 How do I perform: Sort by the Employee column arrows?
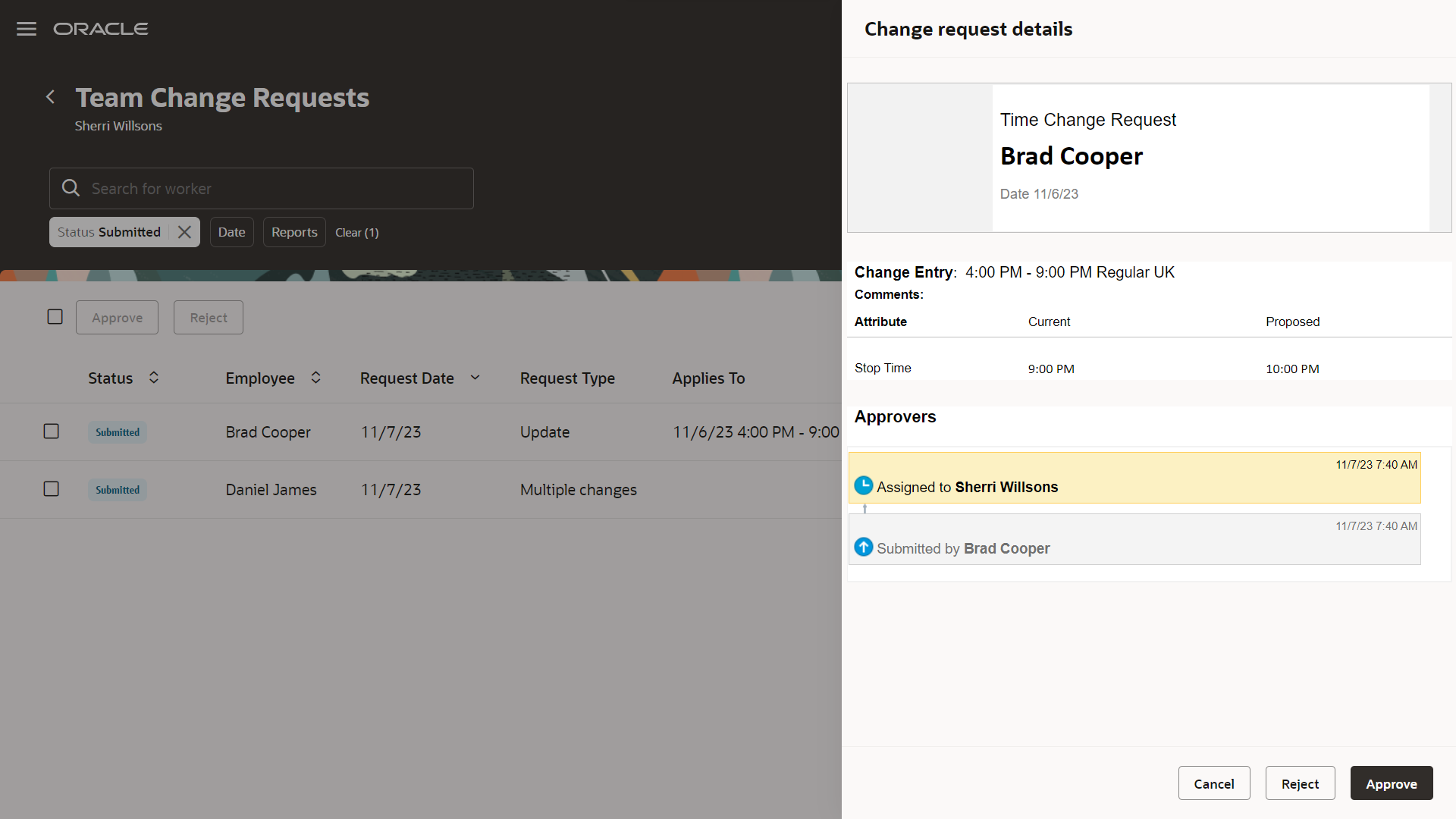[316, 378]
